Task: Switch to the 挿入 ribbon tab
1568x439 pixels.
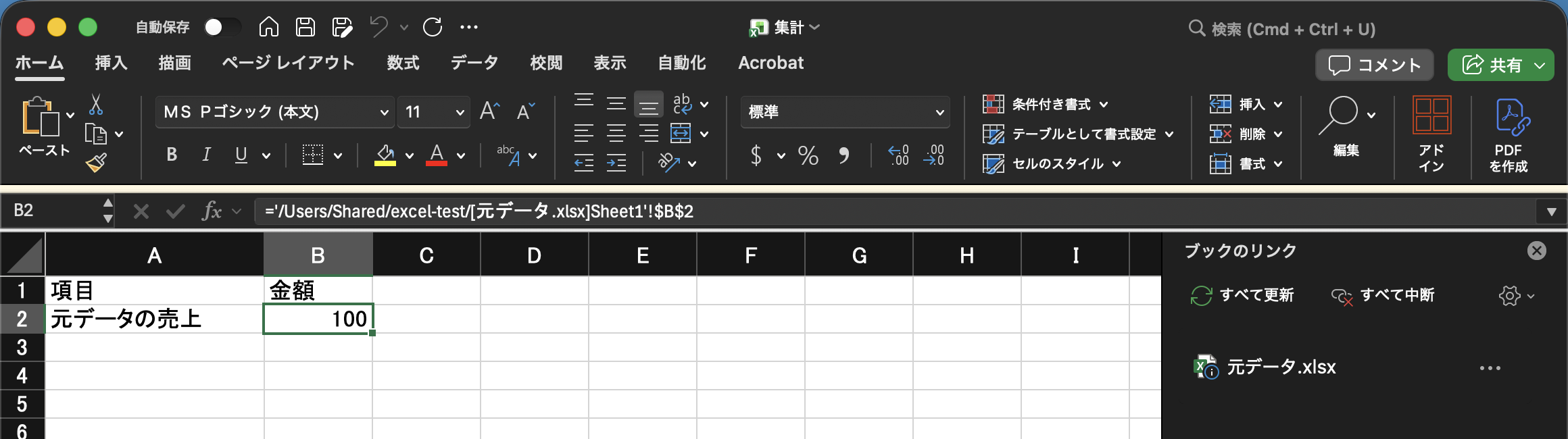Action: coord(112,63)
